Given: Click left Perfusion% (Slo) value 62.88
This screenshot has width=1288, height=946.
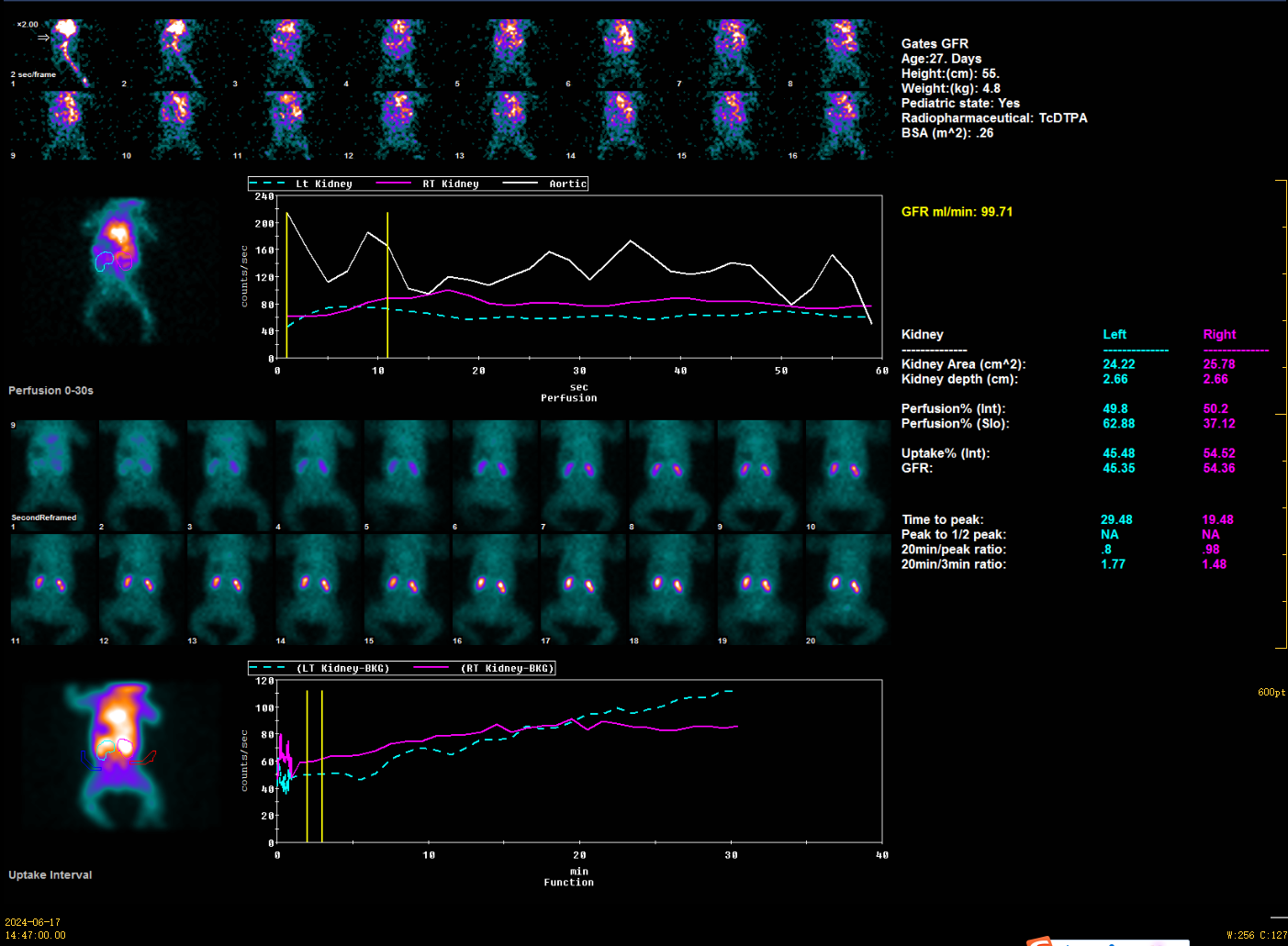Looking at the screenshot, I should tap(1118, 423).
